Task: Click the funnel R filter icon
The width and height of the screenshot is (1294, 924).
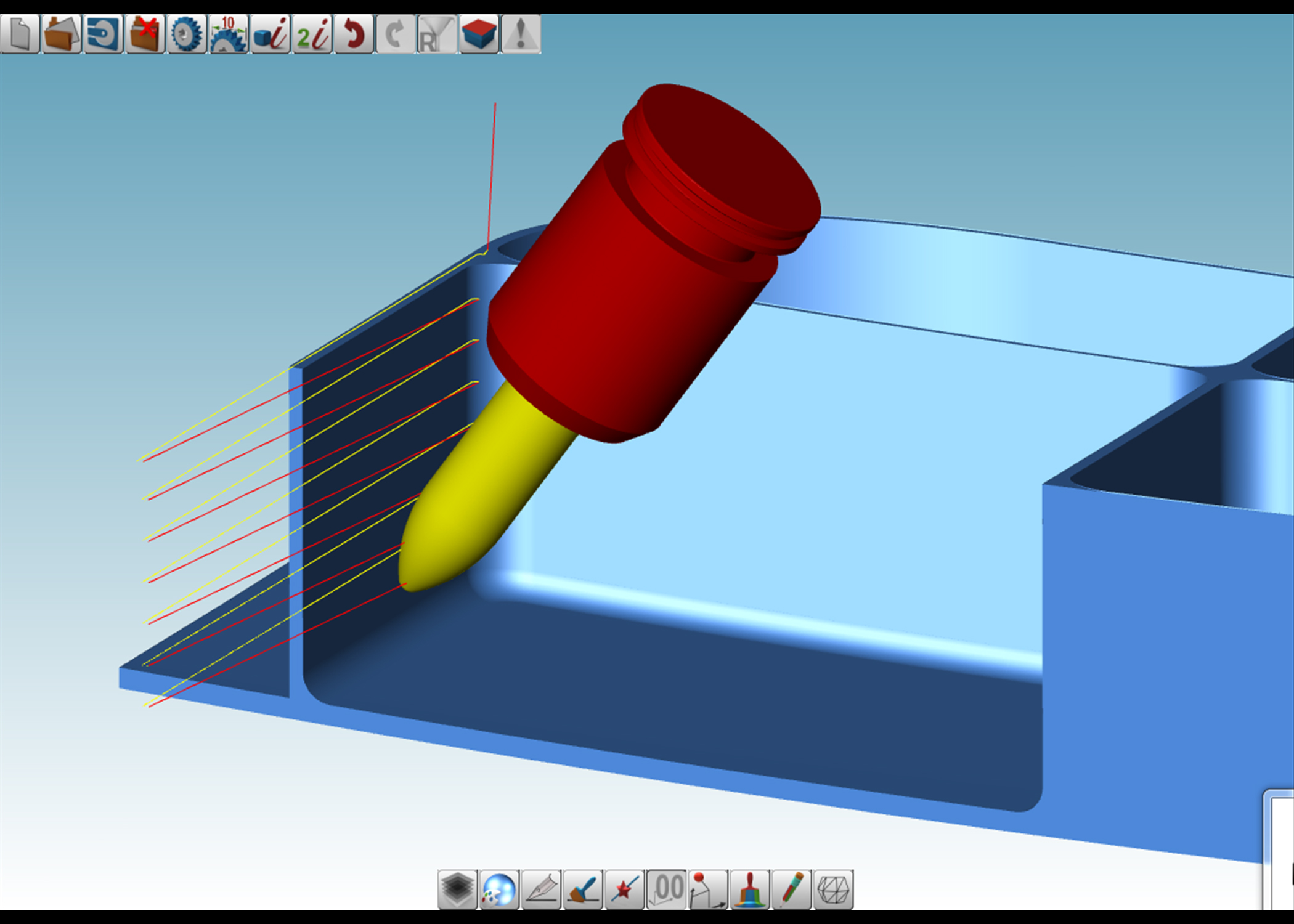Action: [437, 34]
